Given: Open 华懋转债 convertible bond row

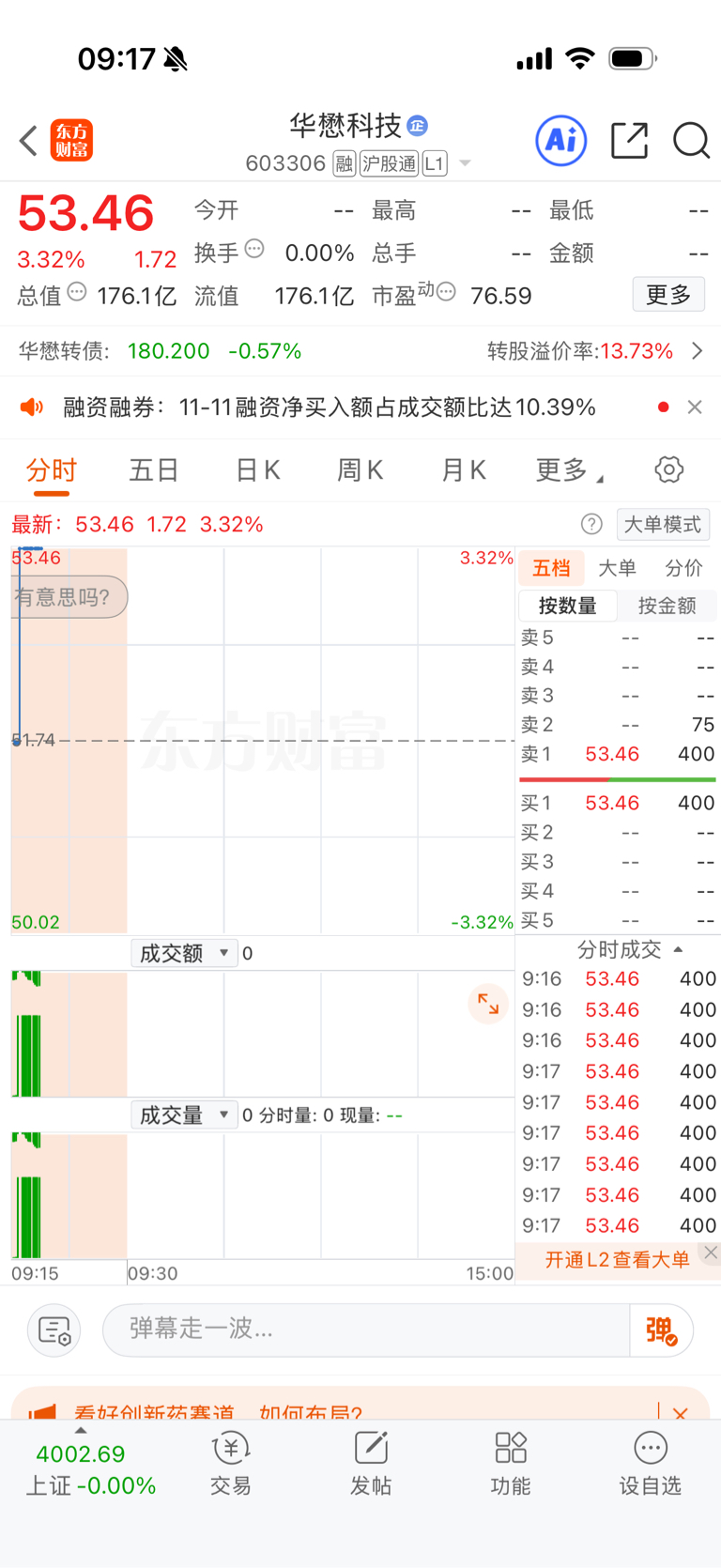Looking at the screenshot, I should point(360,351).
